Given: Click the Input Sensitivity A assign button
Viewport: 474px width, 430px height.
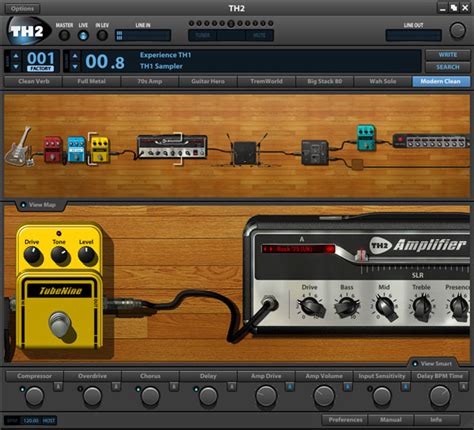Looking at the screenshot, I should tap(405, 387).
